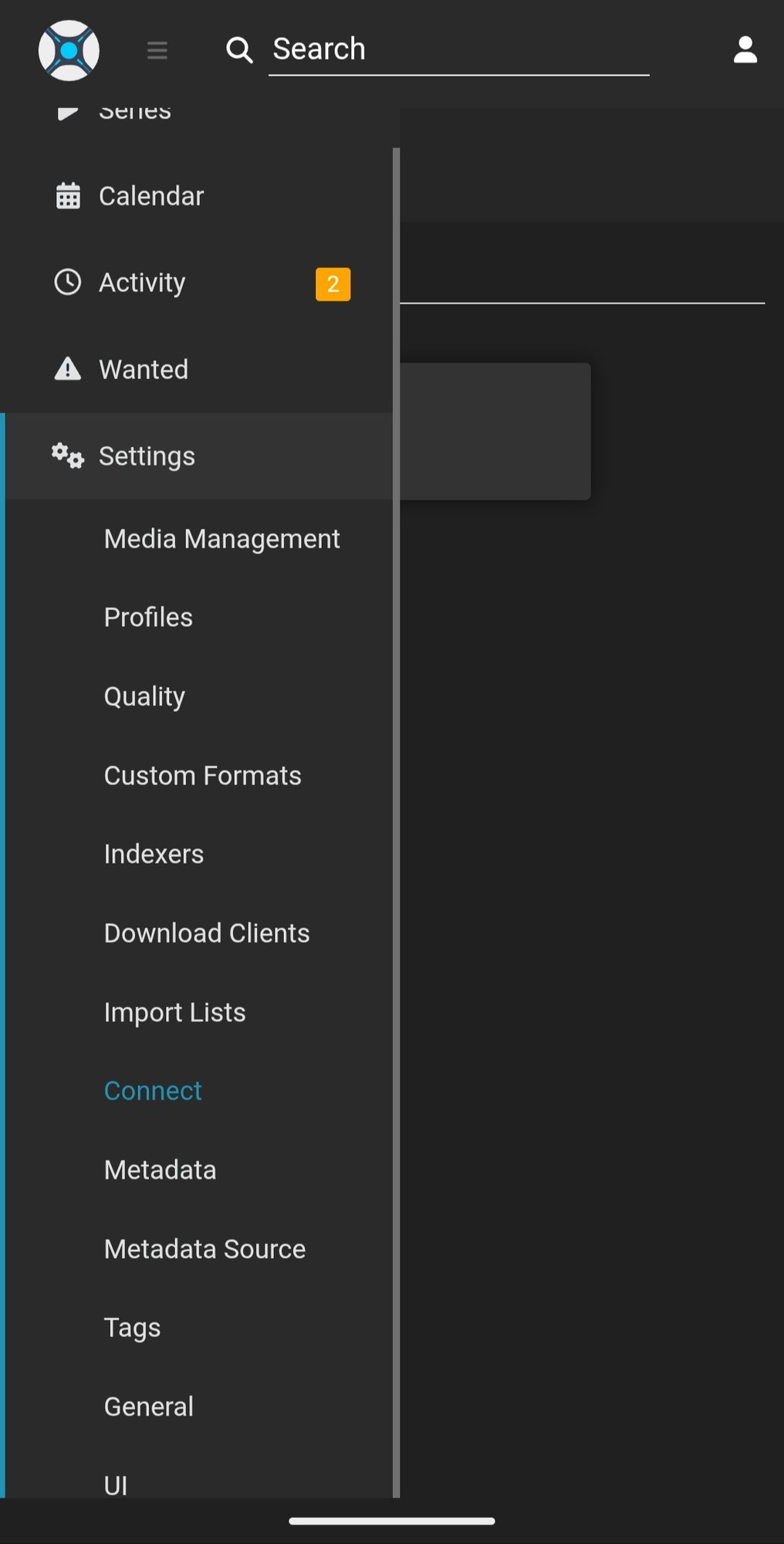The width and height of the screenshot is (784, 1544).
Task: Click the Calendar icon in sidebar
Action: [x=68, y=196]
